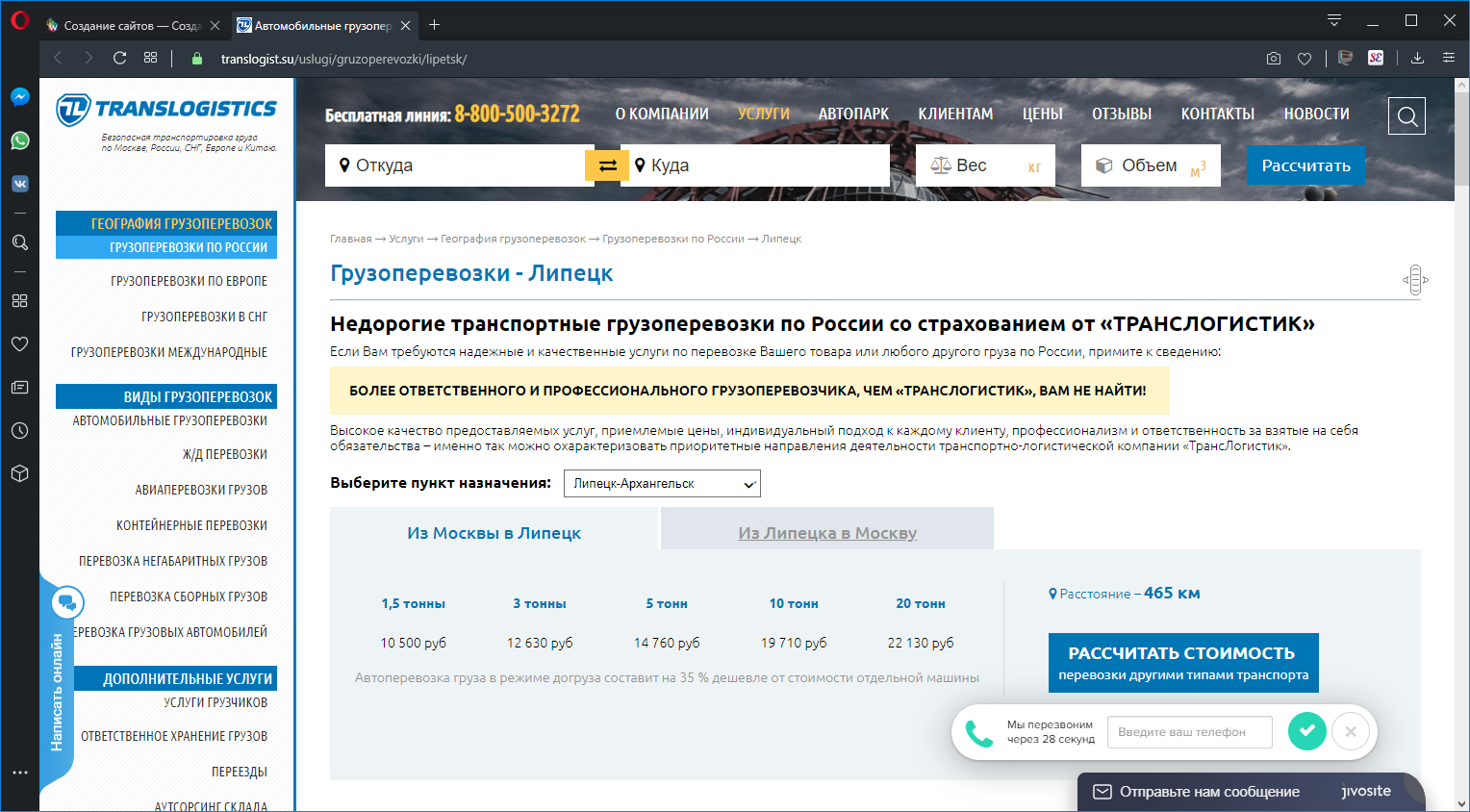The width and height of the screenshot is (1470, 812).
Task: Open the start page tiles button
Action: [150, 58]
